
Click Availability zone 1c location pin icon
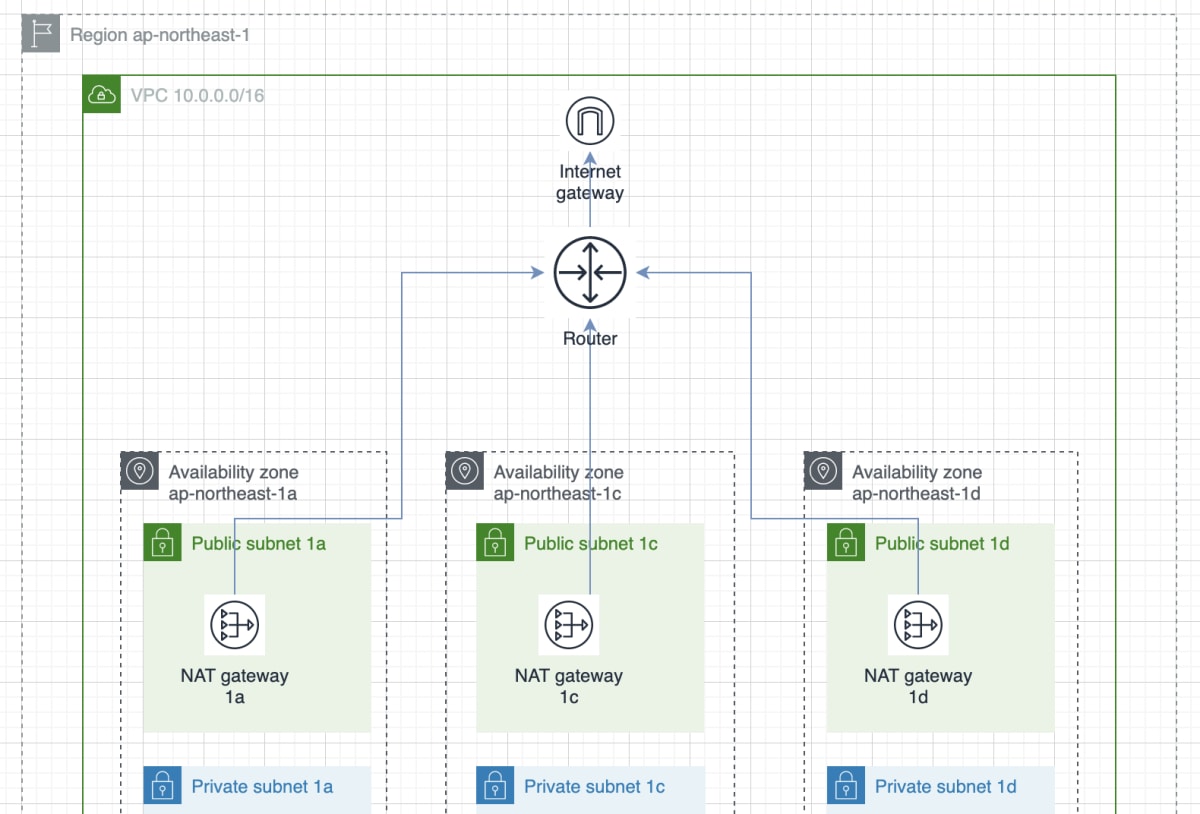[x=464, y=470]
